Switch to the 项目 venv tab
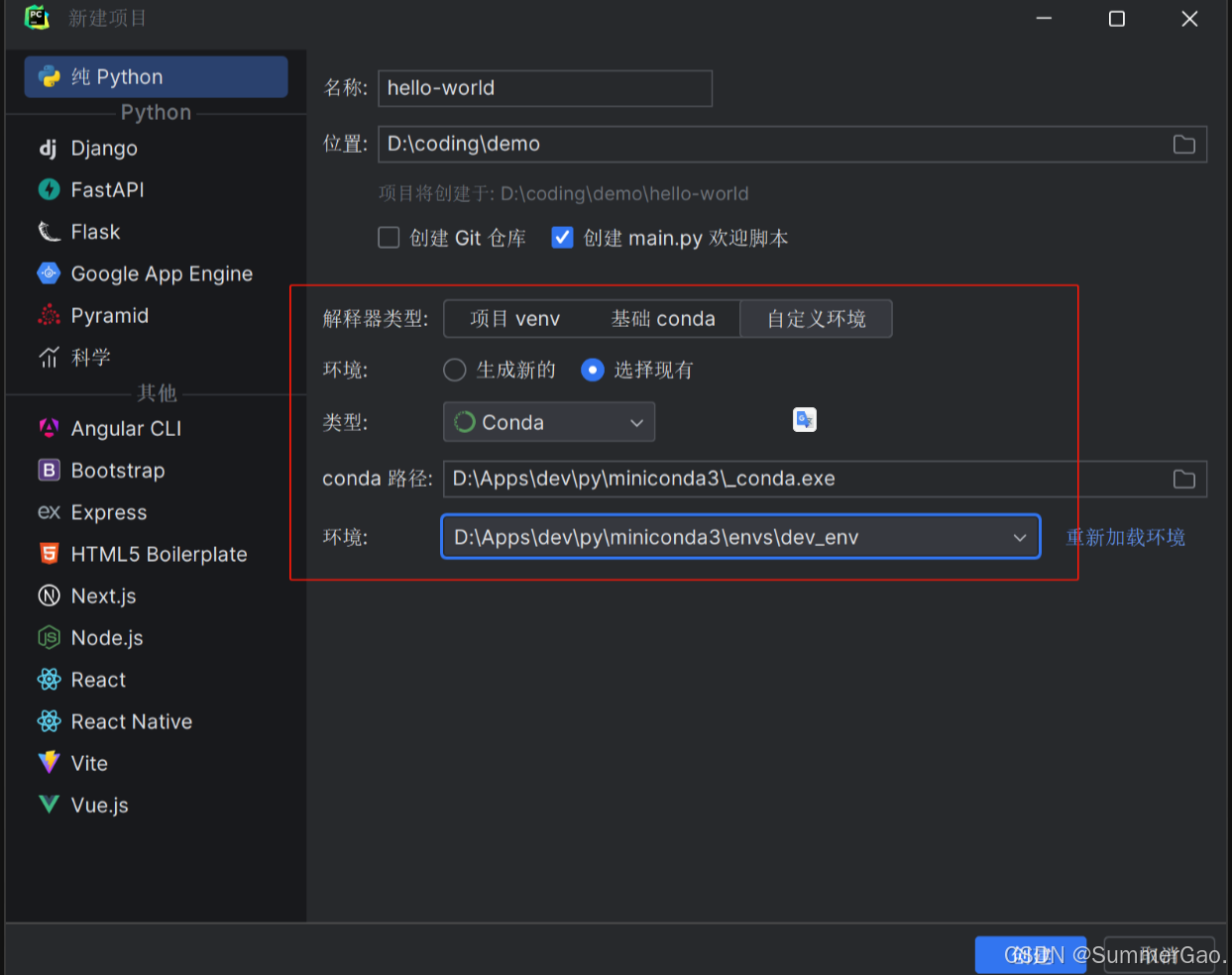The image size is (1232, 975). tap(515, 318)
